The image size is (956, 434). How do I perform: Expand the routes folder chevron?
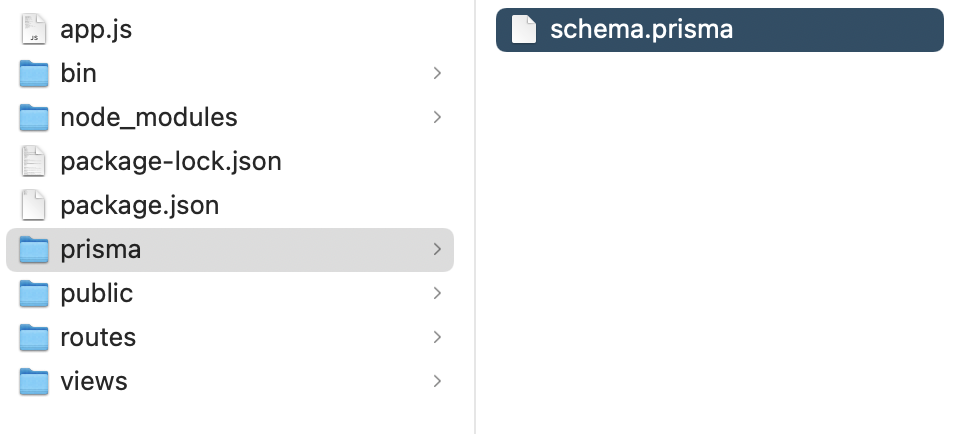pos(437,337)
